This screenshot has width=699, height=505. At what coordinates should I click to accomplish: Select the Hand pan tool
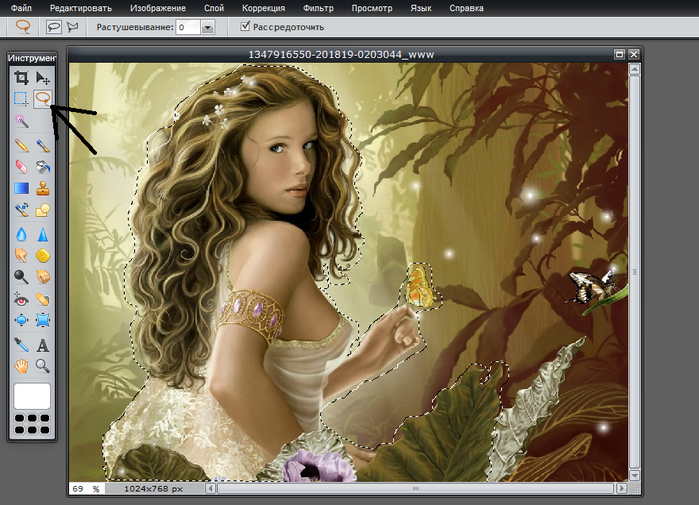[21, 366]
